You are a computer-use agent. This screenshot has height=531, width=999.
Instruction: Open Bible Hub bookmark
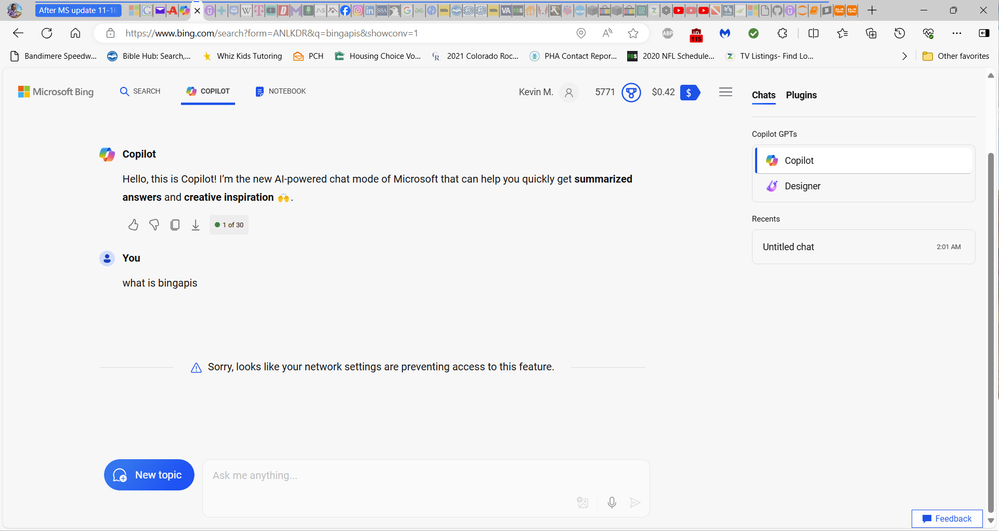[149, 56]
